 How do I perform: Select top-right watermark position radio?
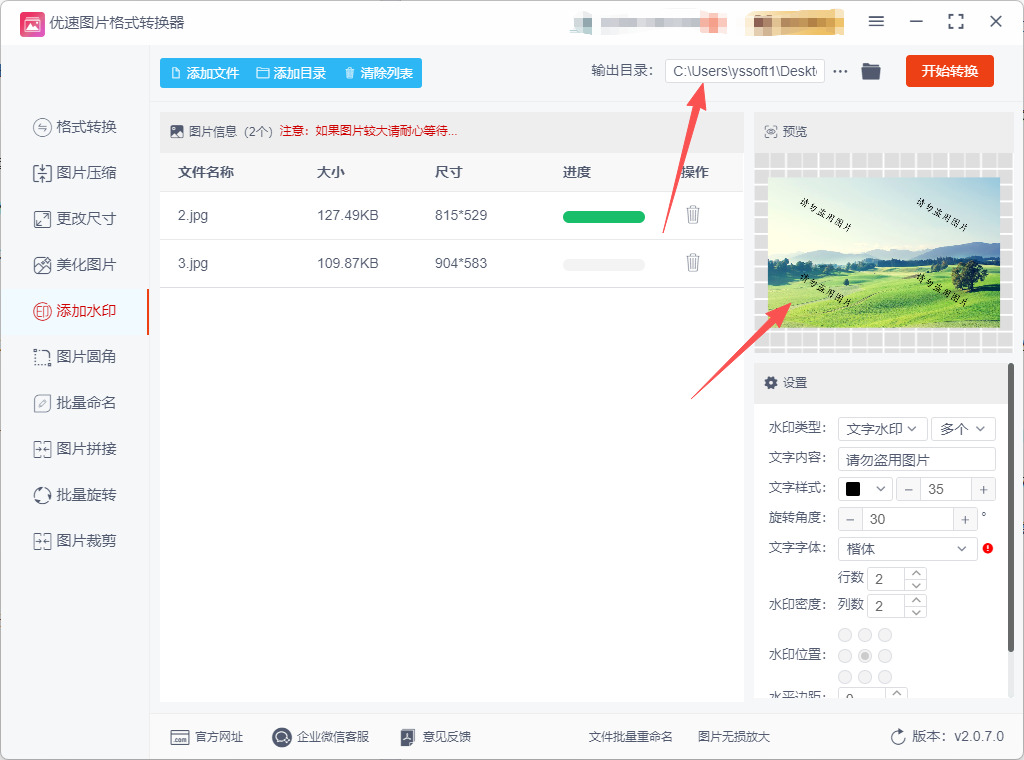coord(885,635)
